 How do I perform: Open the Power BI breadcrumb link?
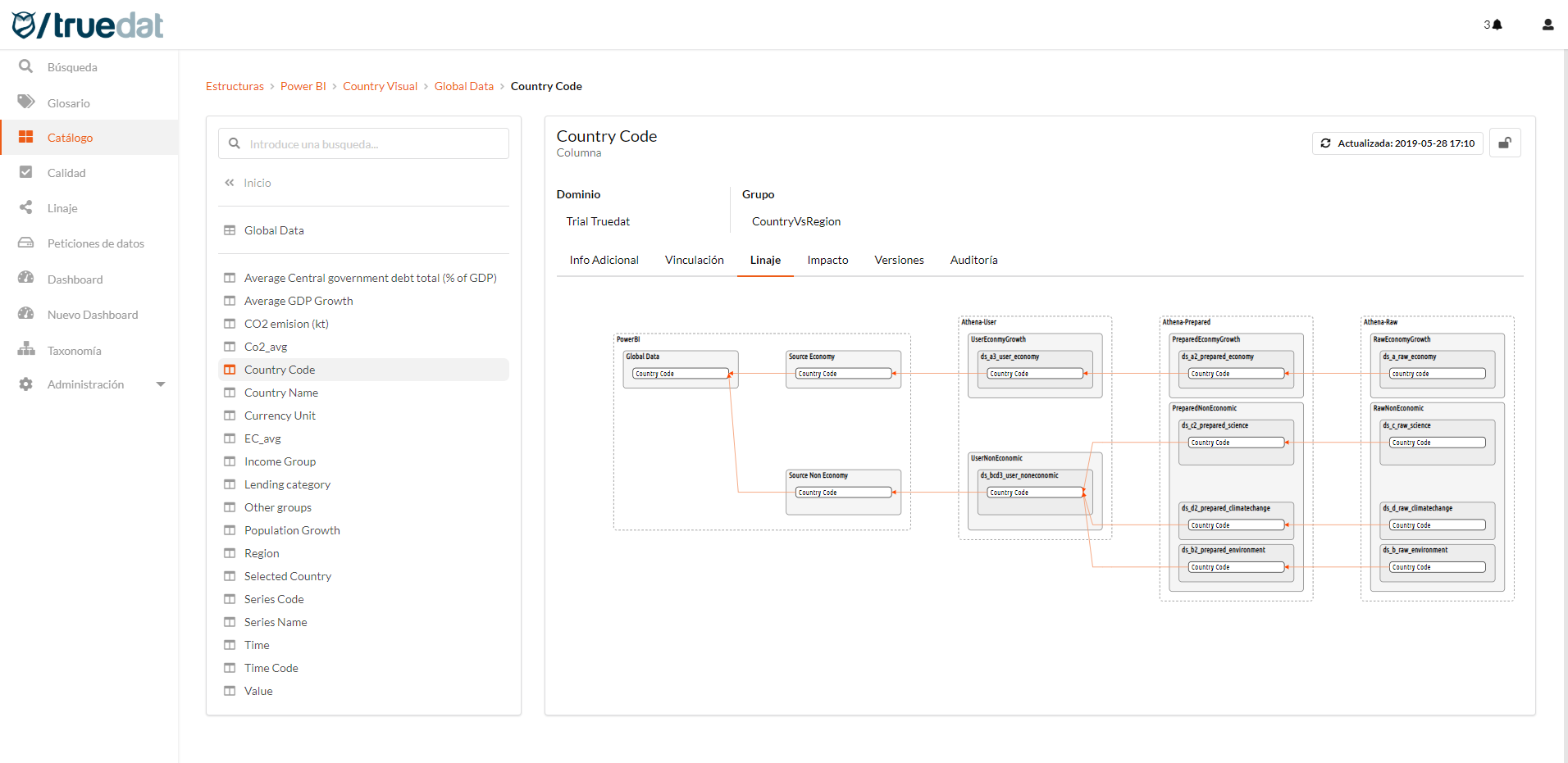[303, 86]
